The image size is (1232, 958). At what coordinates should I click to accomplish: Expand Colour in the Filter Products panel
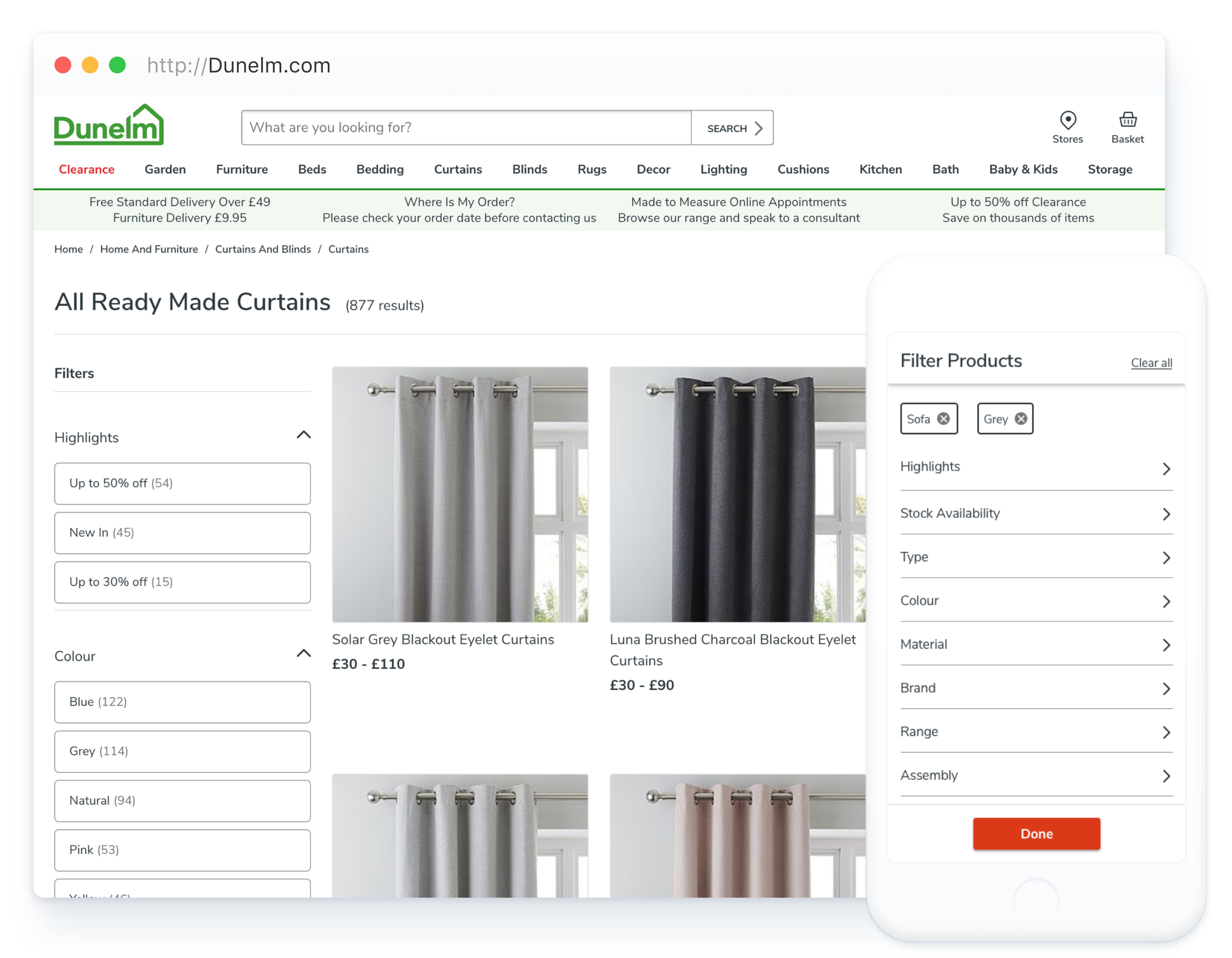[1036, 601]
